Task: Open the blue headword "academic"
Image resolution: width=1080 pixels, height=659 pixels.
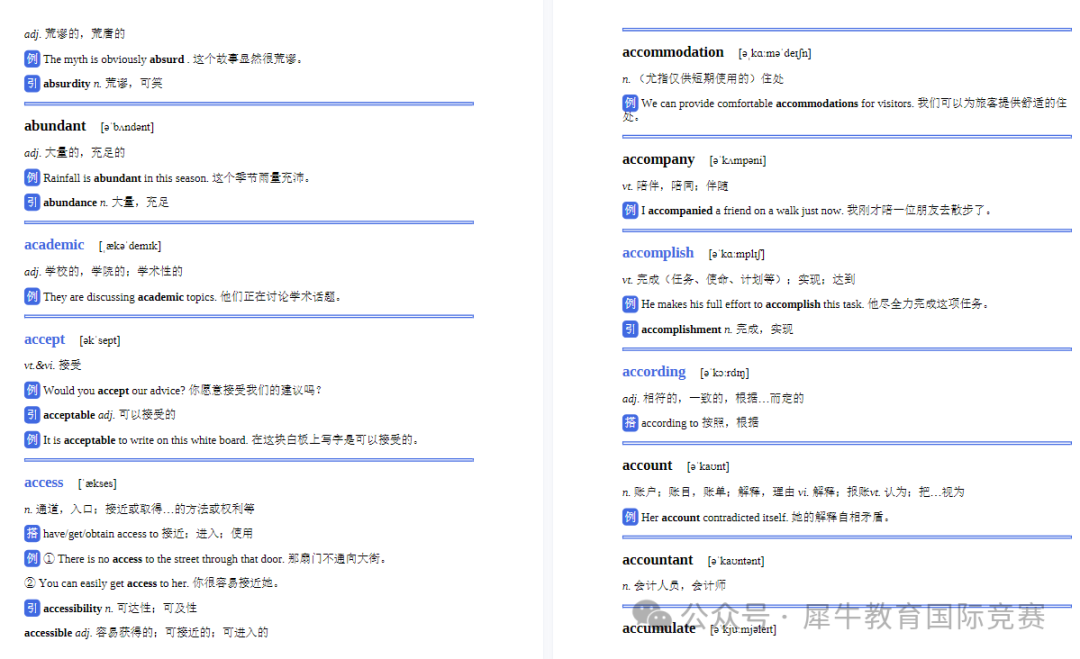Action: coord(54,244)
